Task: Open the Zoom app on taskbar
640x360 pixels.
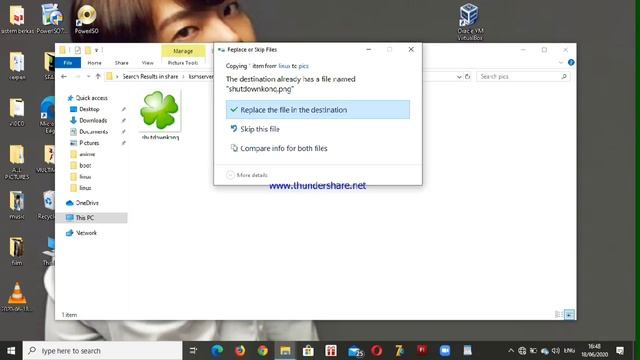Action: pos(445,351)
